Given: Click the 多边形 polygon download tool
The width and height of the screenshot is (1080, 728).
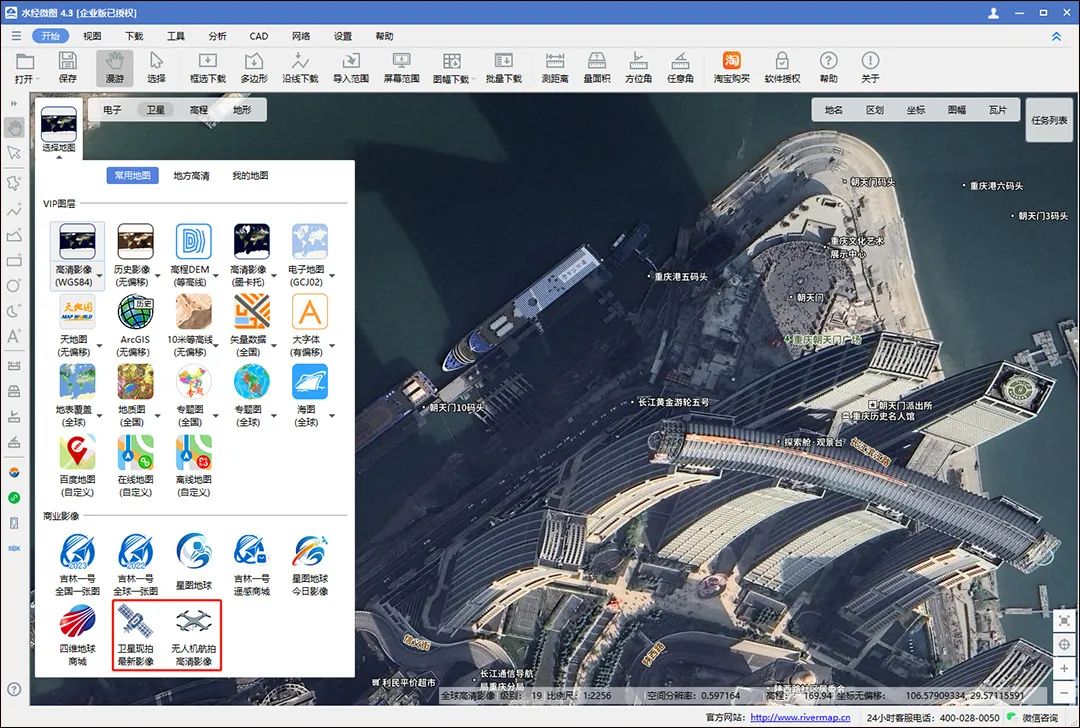Looking at the screenshot, I should [x=254, y=67].
